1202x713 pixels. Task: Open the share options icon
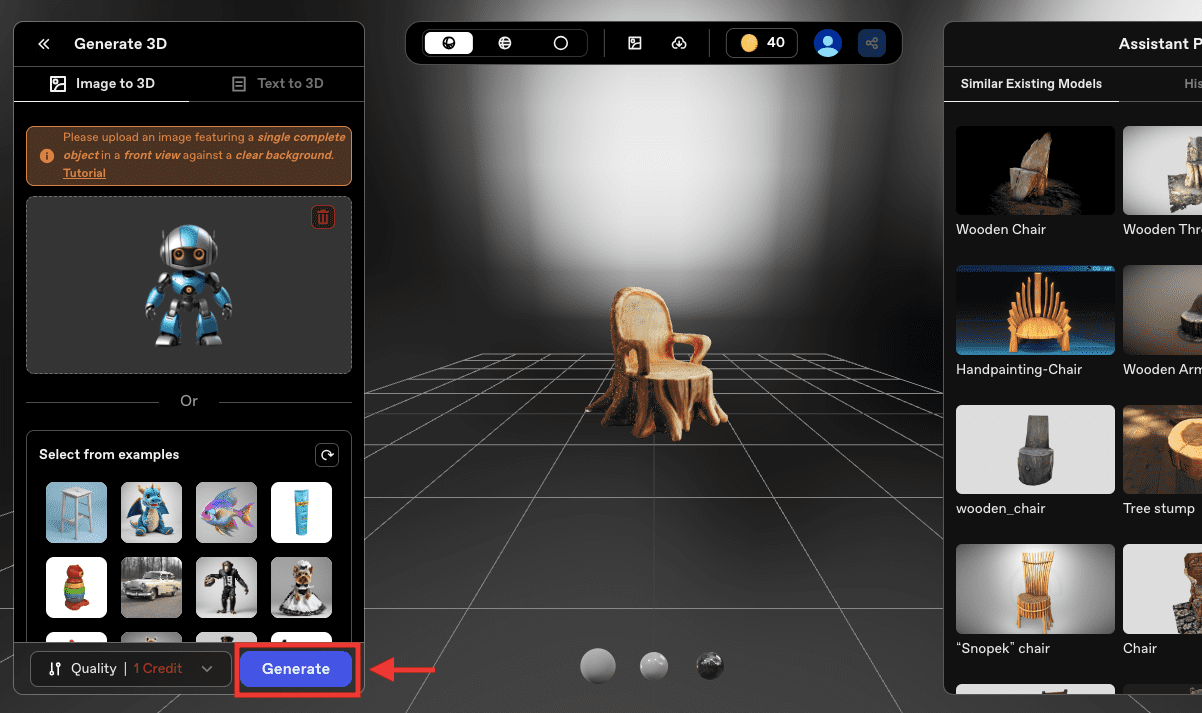871,43
